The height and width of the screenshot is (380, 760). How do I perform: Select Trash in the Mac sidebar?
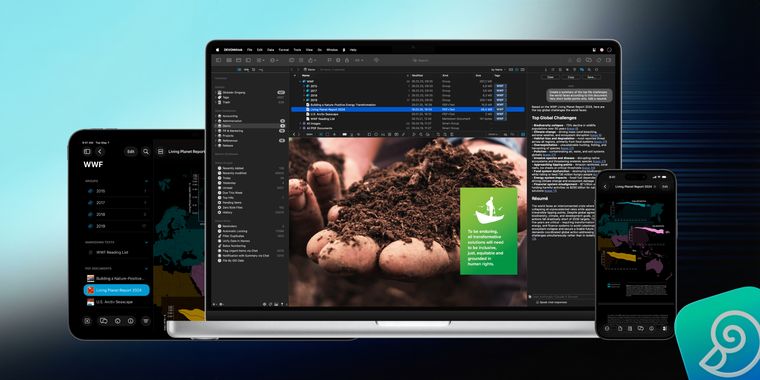click(250, 102)
